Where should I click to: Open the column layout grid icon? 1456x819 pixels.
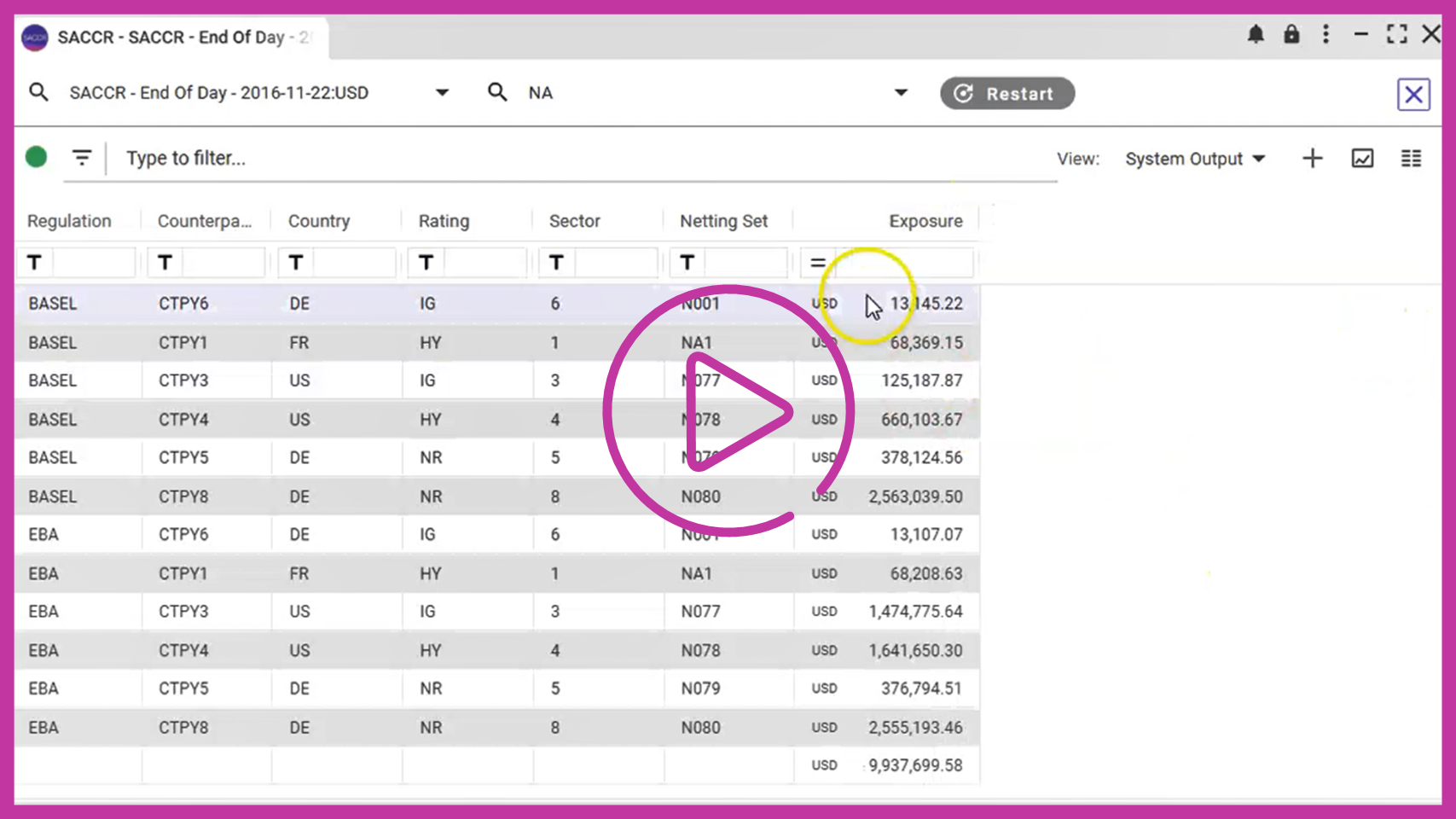(x=1411, y=158)
